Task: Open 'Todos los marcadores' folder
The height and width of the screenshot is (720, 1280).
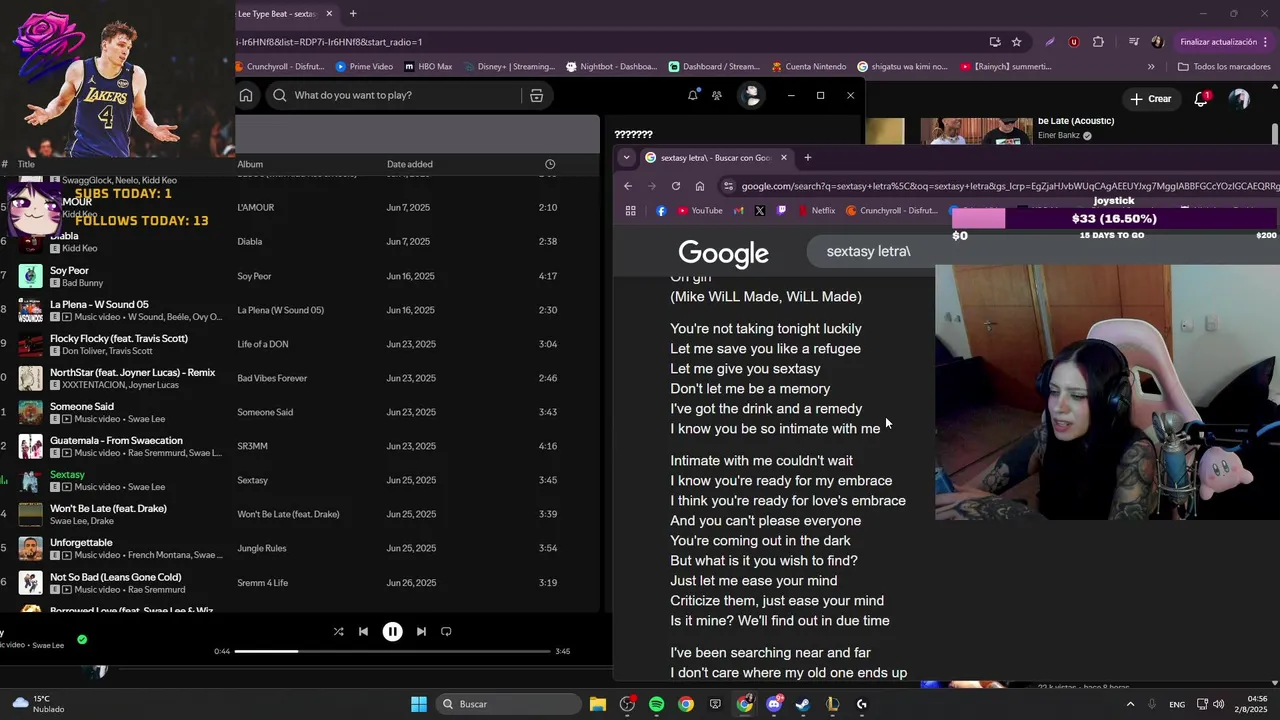Action: tap(1224, 67)
